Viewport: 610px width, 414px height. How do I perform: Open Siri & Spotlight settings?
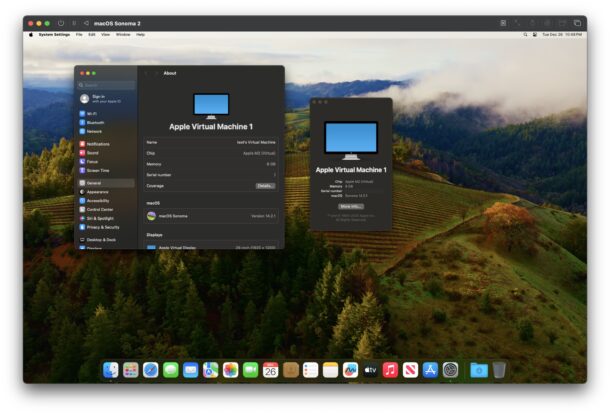(99, 218)
